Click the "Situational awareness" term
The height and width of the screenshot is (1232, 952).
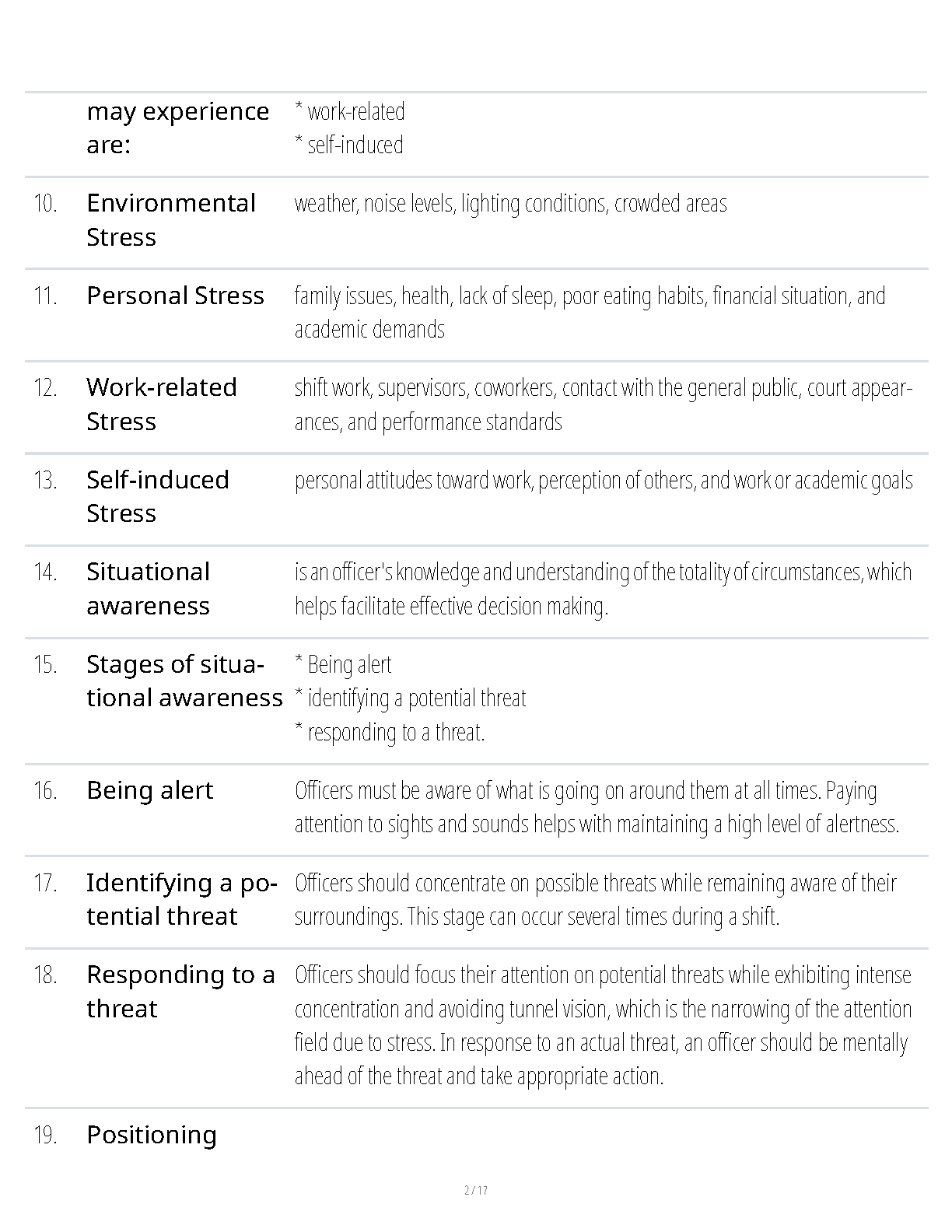tap(148, 589)
